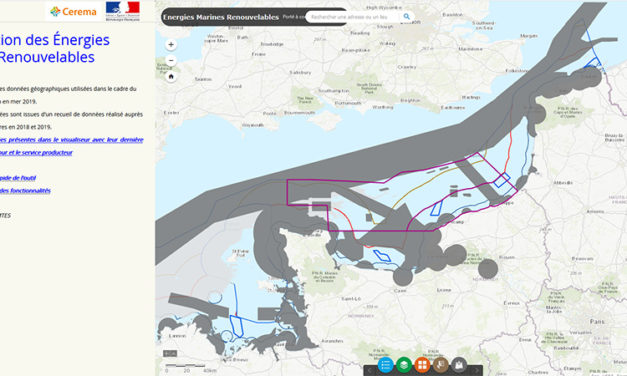This screenshot has width=627, height=376.
Task: Click the République Française logo
Action: [x=123, y=11]
